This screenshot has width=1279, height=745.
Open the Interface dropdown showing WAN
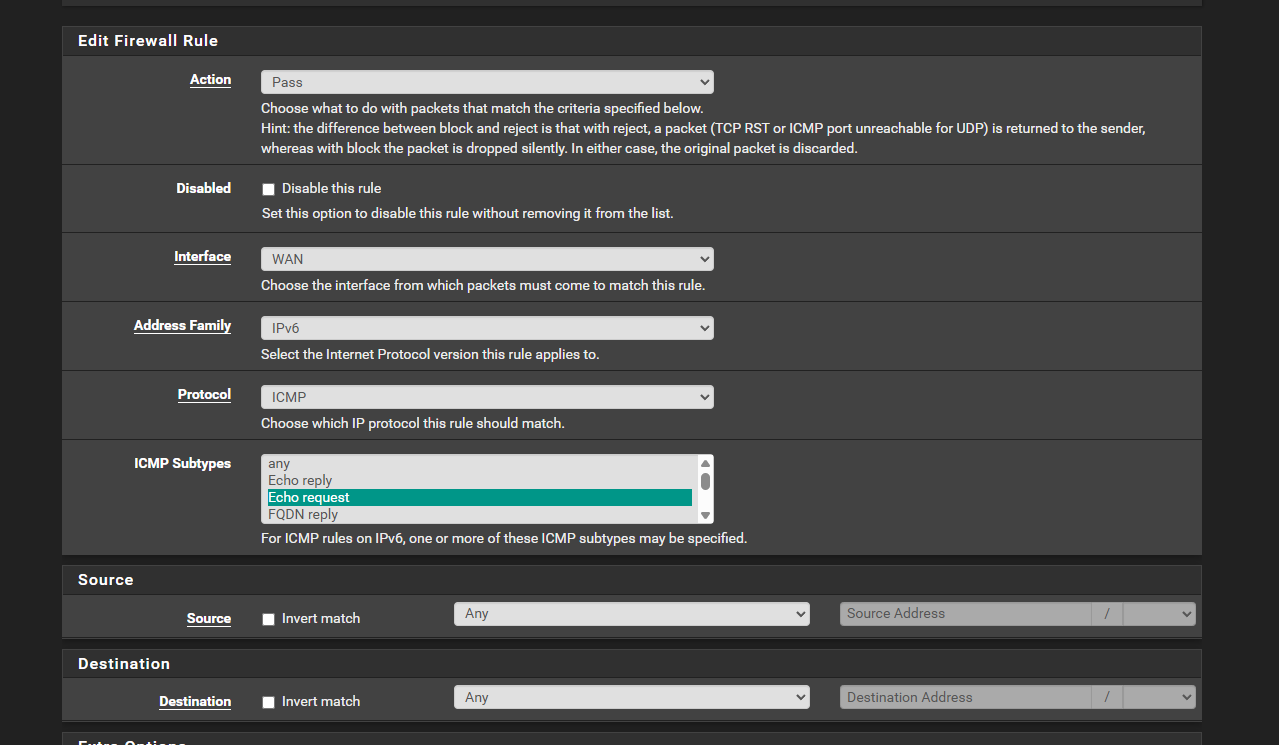click(487, 259)
